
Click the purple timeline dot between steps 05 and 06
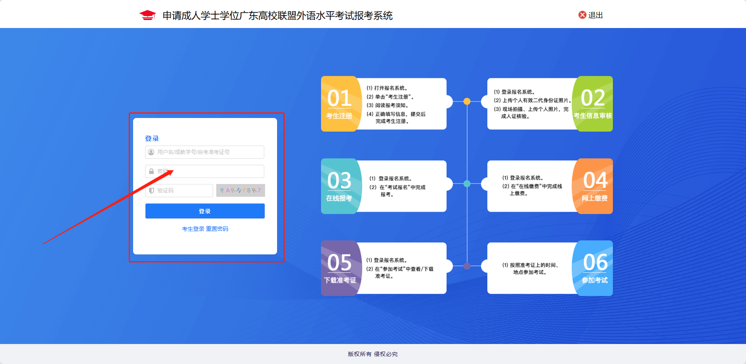click(x=467, y=266)
